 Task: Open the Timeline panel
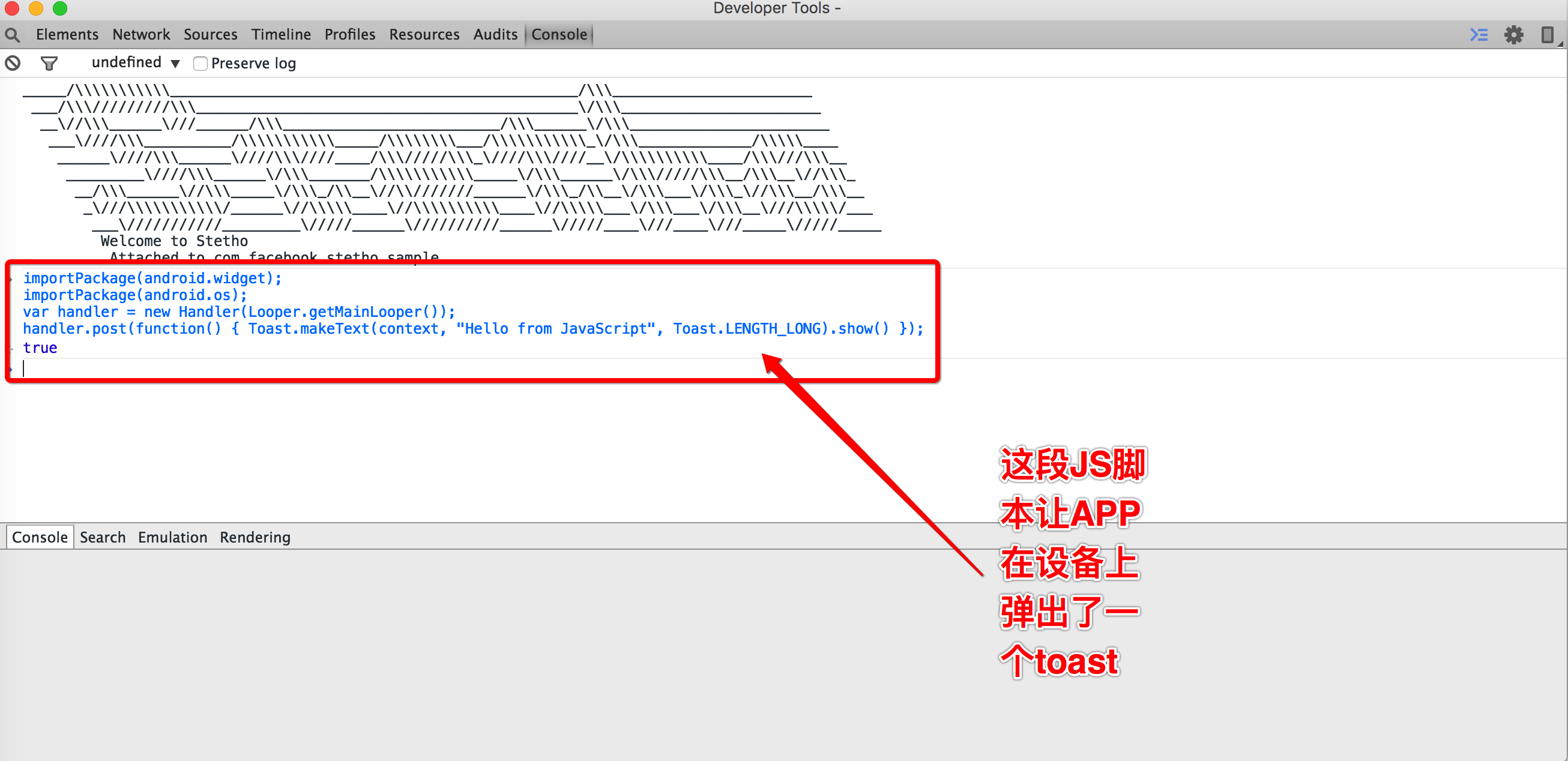(x=281, y=35)
